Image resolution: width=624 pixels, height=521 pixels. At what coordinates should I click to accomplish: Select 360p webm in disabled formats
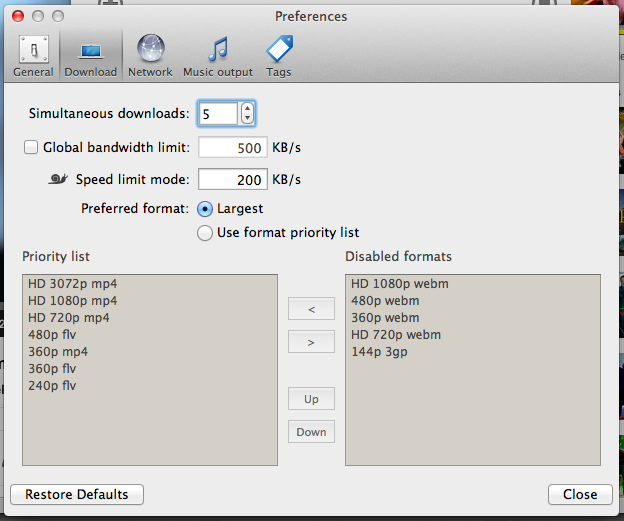(473, 318)
